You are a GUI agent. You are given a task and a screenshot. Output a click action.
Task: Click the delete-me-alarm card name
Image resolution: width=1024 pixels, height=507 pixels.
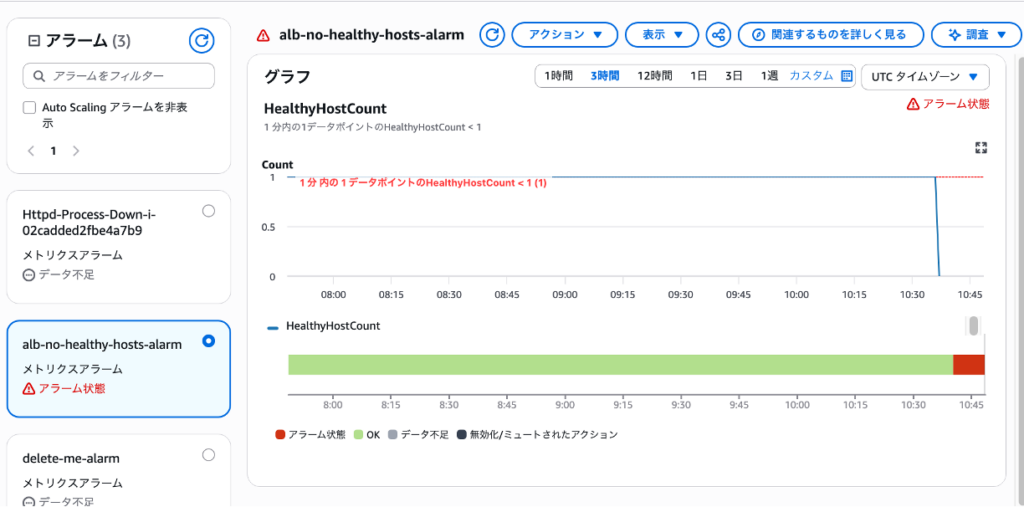tap(71, 458)
